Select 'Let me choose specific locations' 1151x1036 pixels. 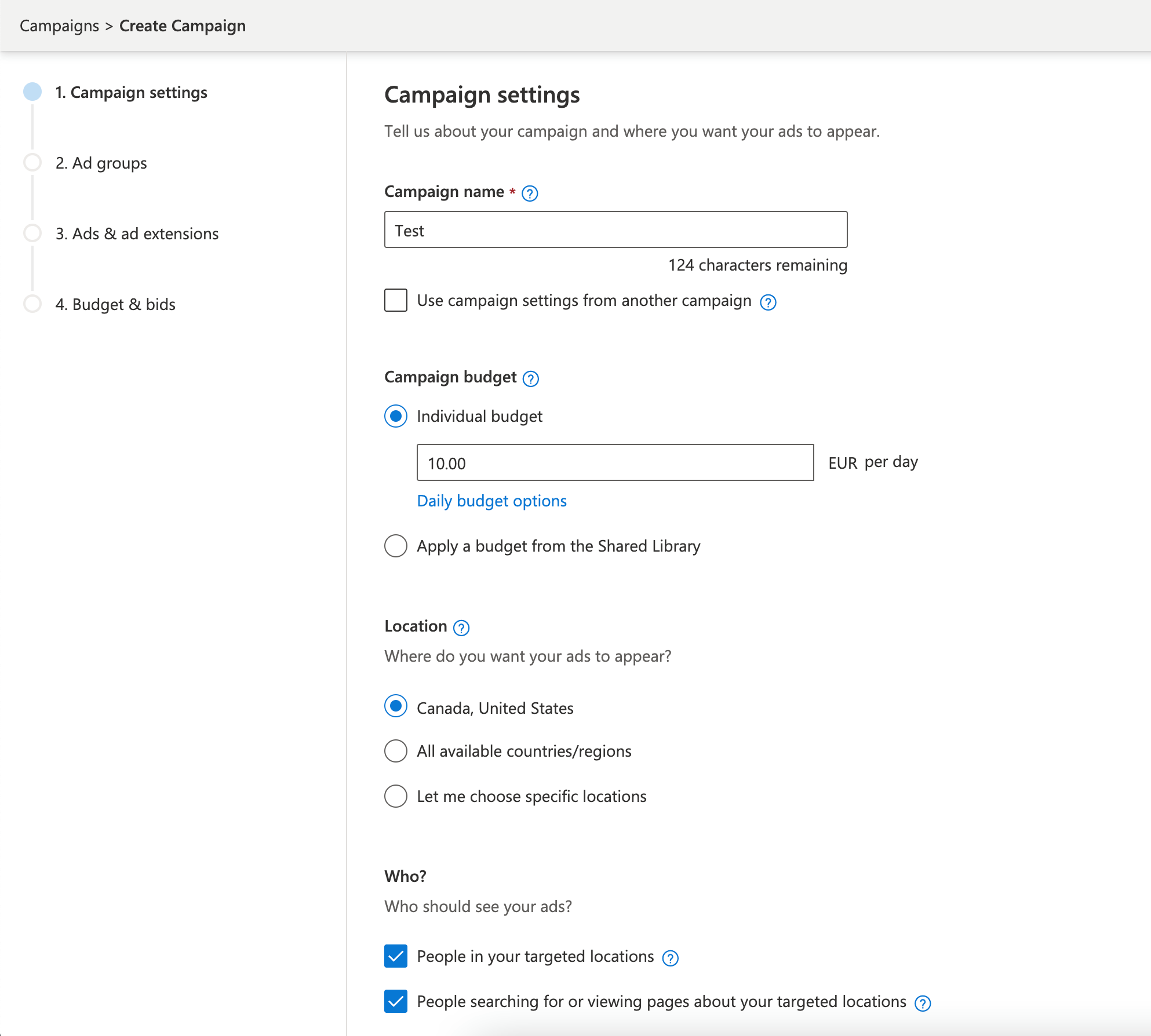click(x=396, y=796)
